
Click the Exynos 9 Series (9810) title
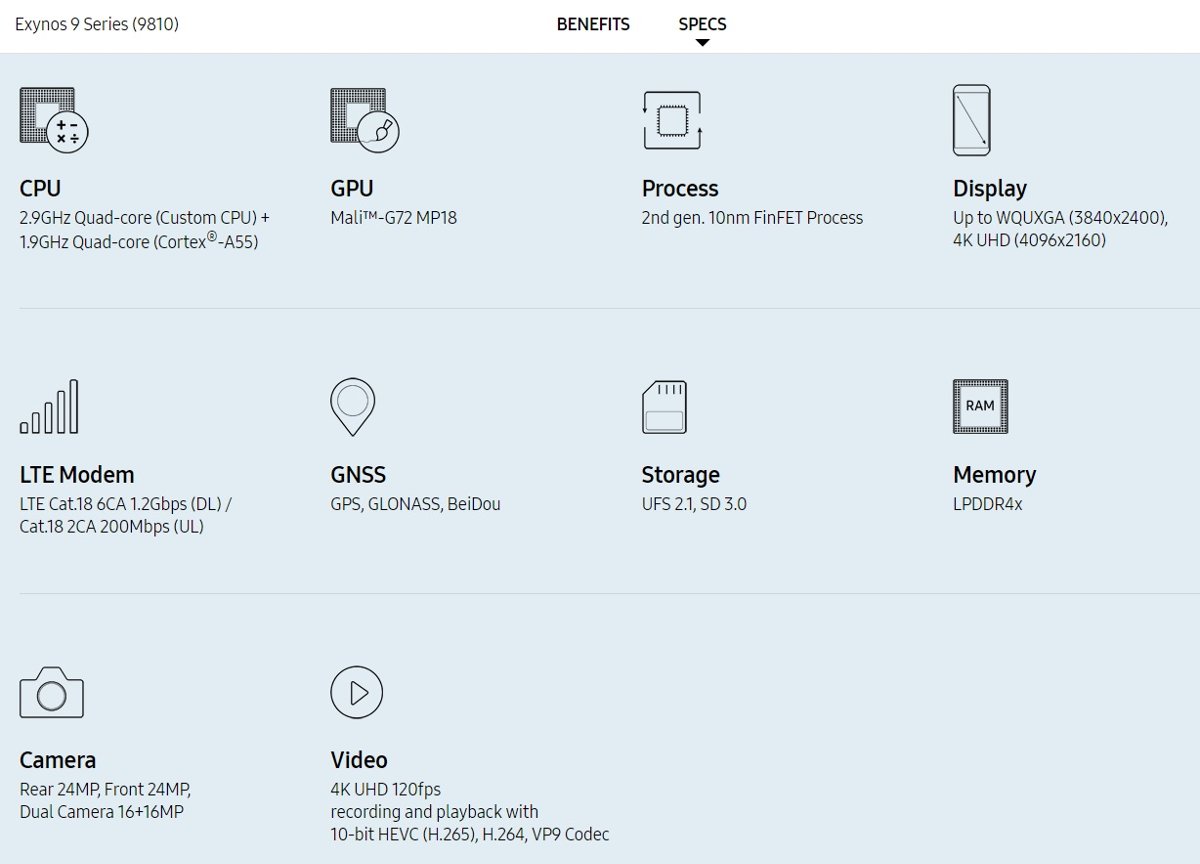coord(97,24)
